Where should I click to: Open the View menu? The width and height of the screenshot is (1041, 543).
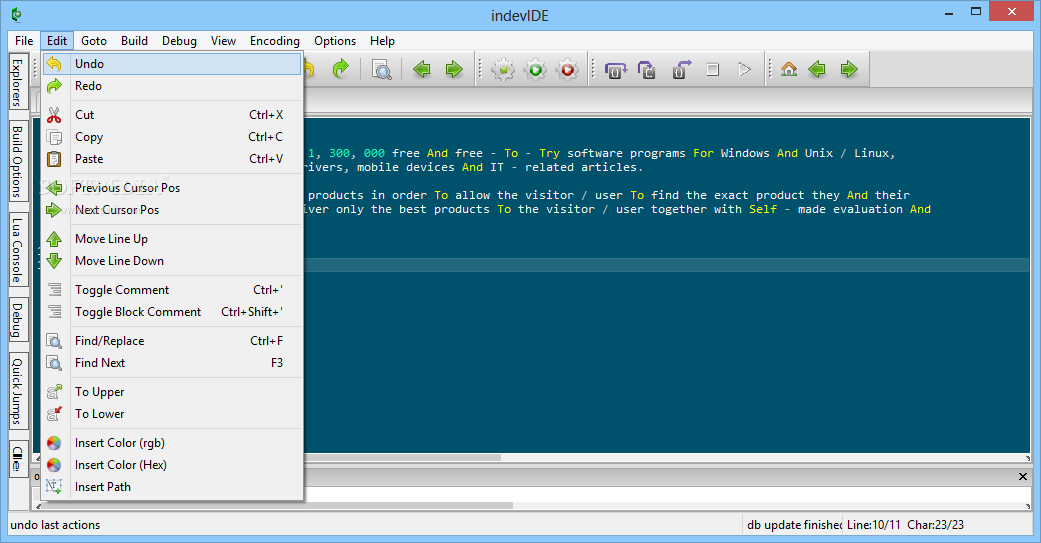[223, 40]
